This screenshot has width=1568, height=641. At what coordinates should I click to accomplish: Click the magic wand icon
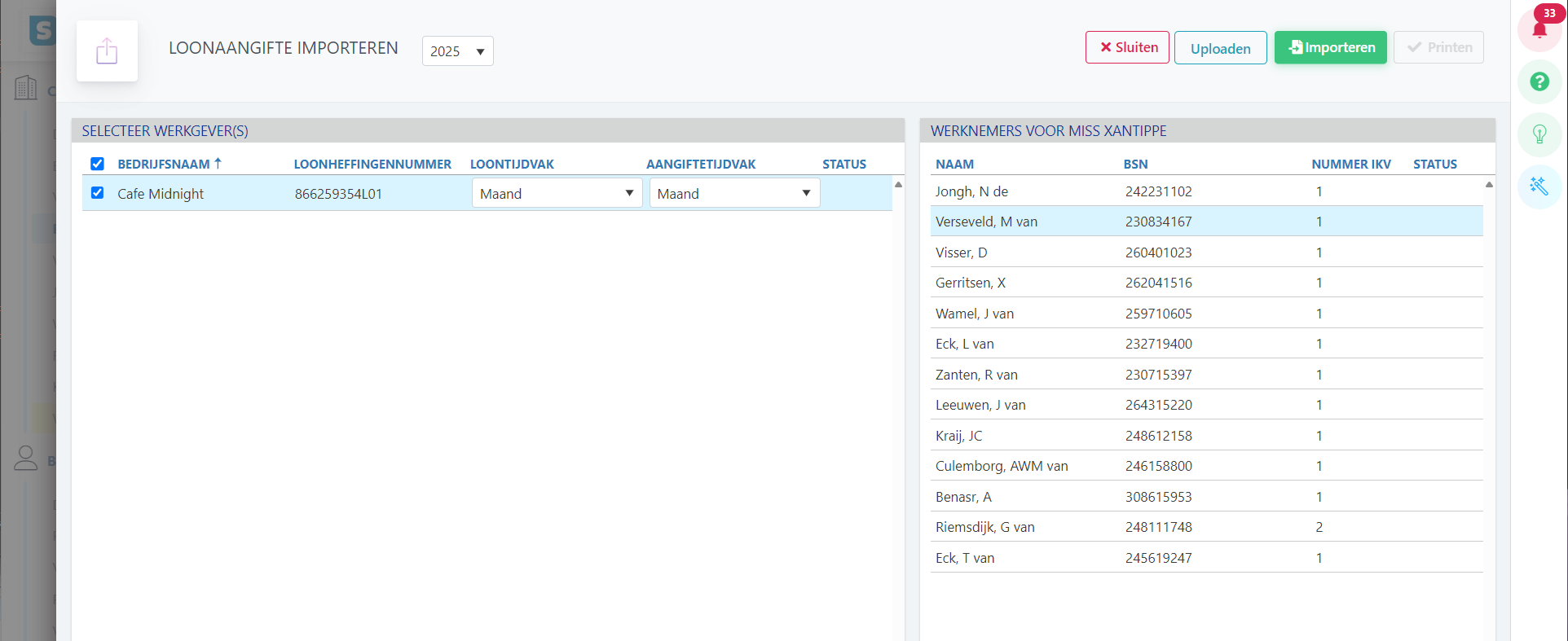[x=1539, y=187]
